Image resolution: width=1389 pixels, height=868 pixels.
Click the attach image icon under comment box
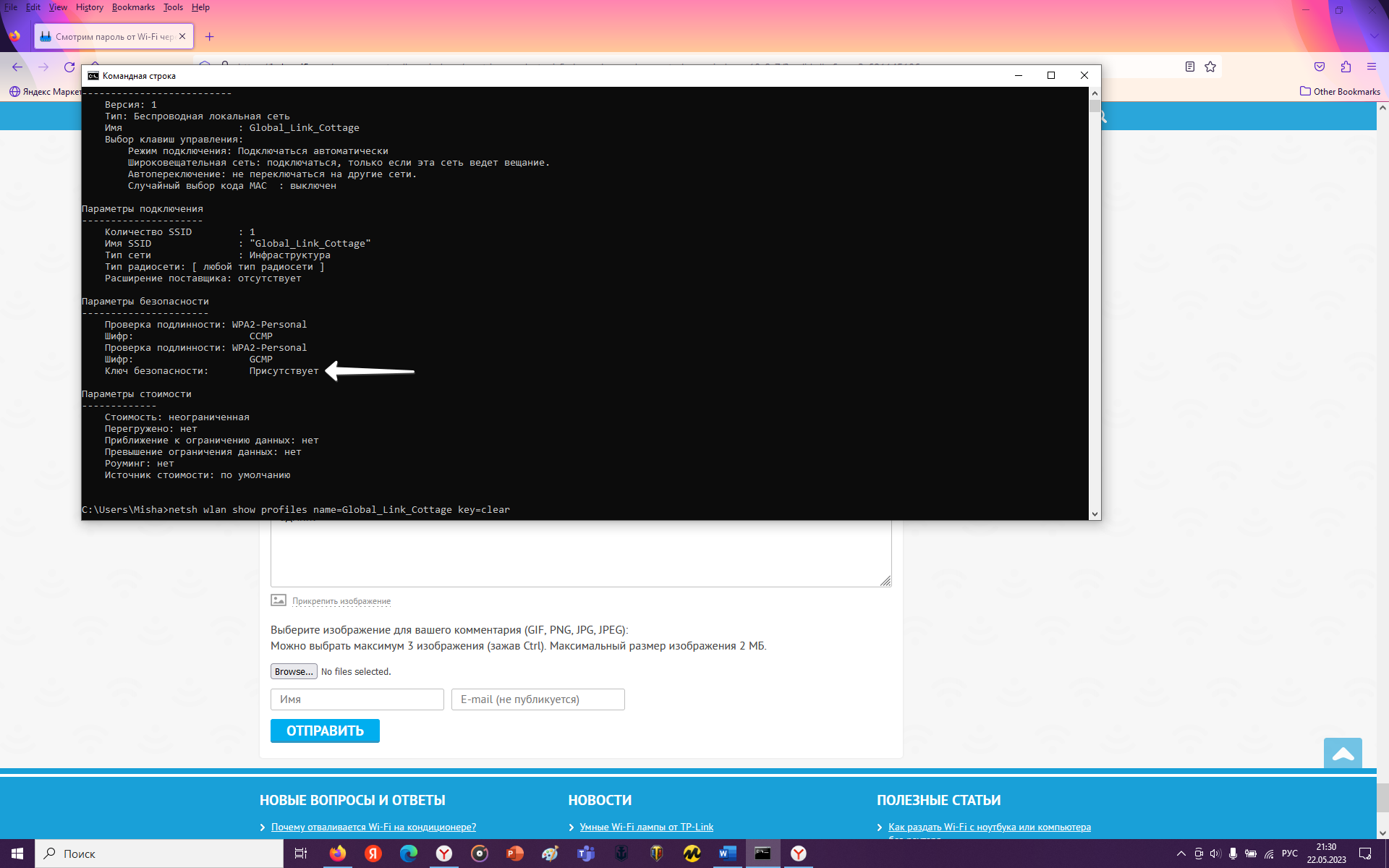pyautogui.click(x=279, y=600)
